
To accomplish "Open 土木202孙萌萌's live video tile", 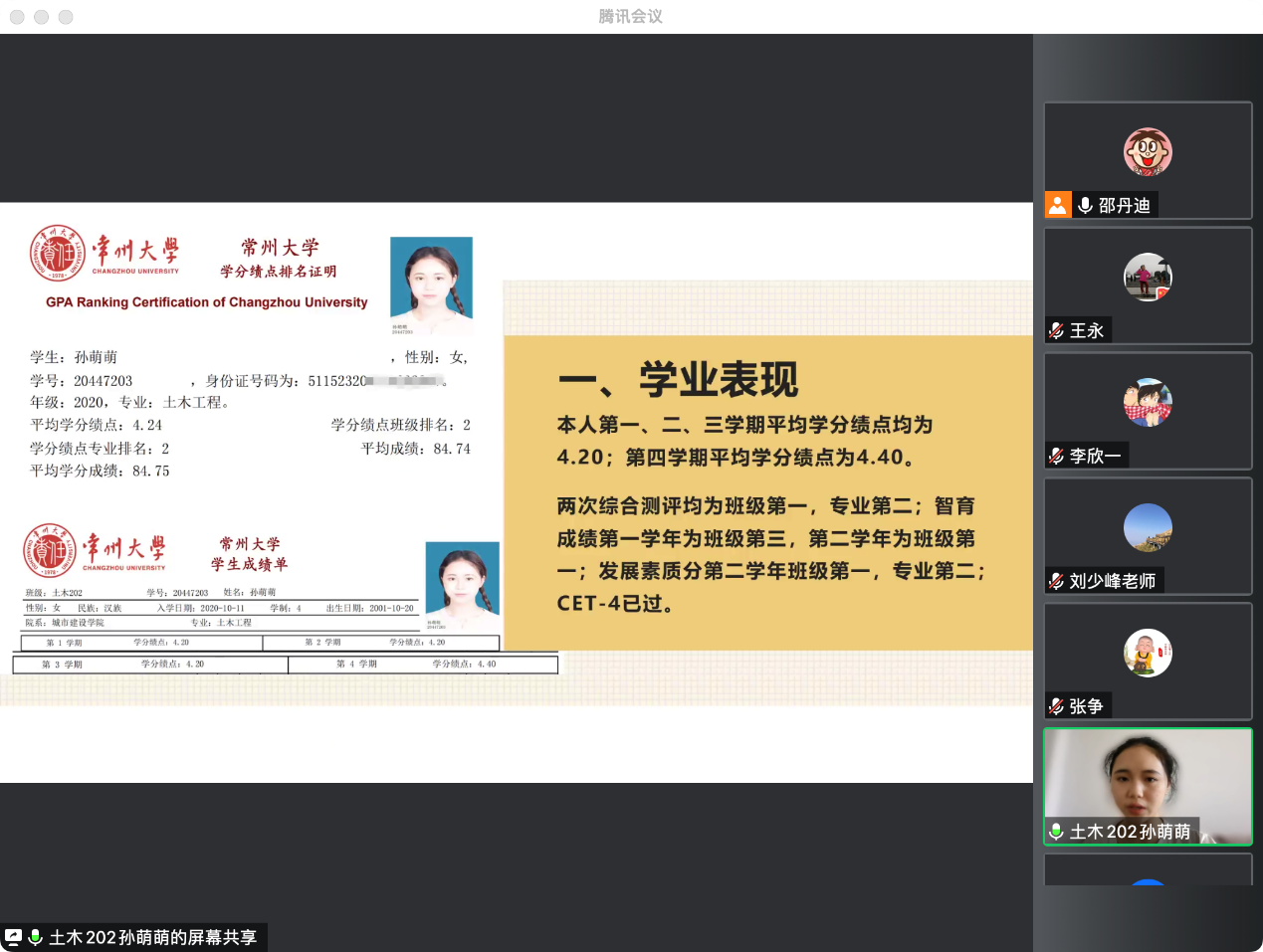I will 1148,776.
